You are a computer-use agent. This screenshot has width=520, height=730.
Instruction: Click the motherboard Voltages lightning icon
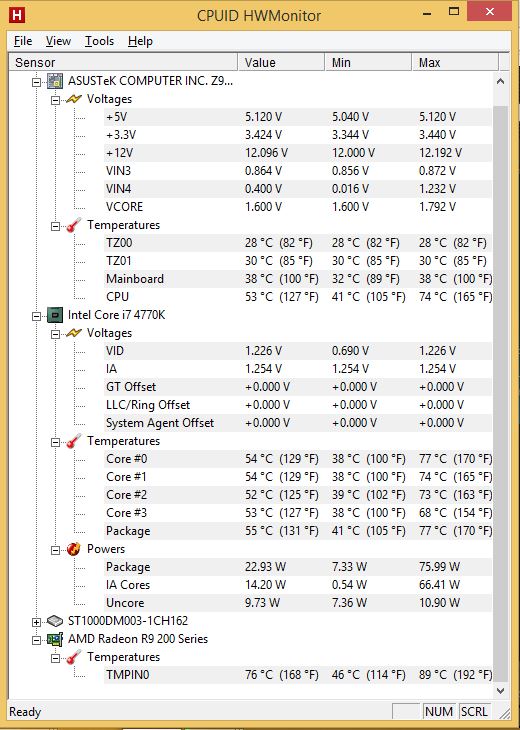(74, 99)
